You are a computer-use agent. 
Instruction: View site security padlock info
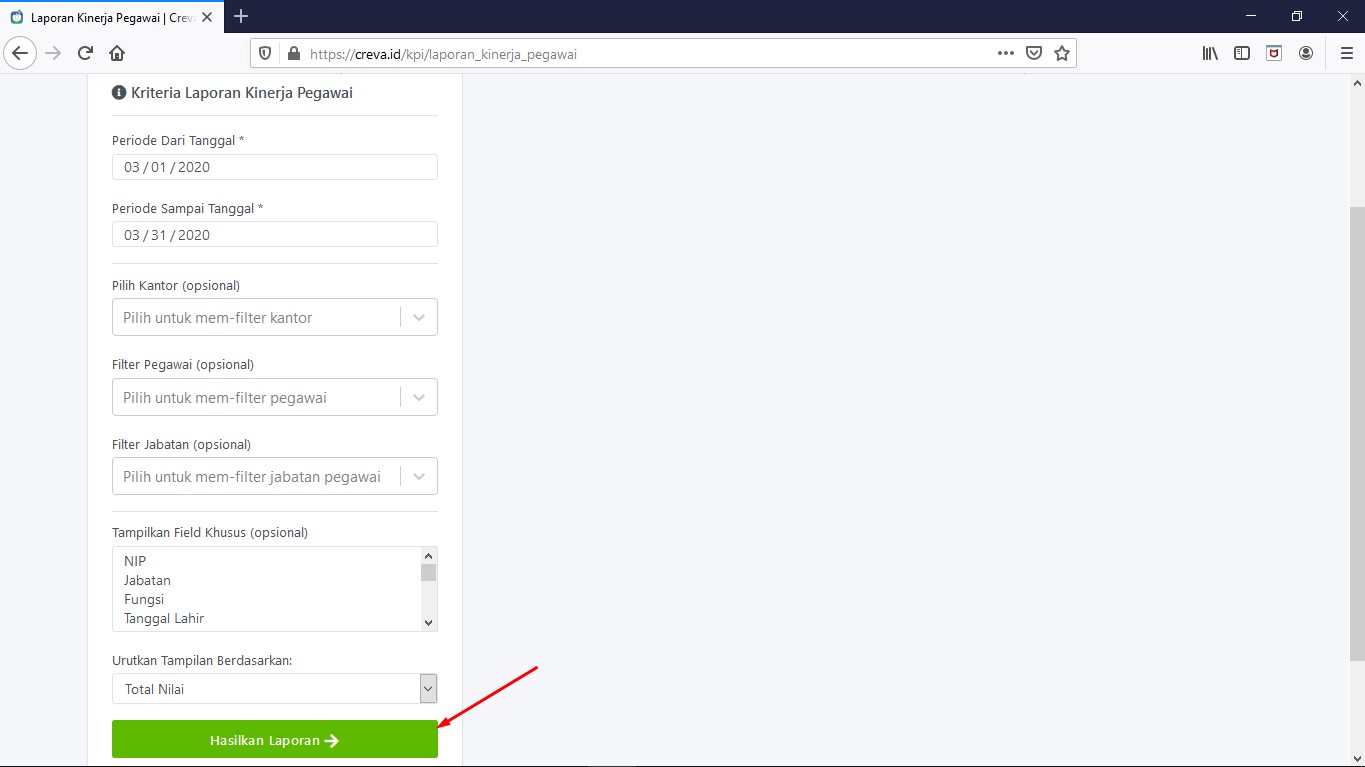(x=293, y=54)
